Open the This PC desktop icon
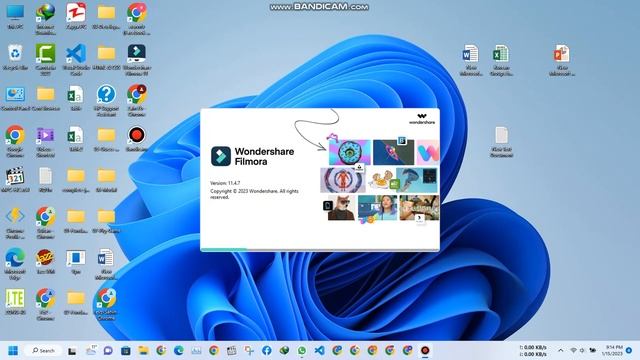 click(x=15, y=16)
